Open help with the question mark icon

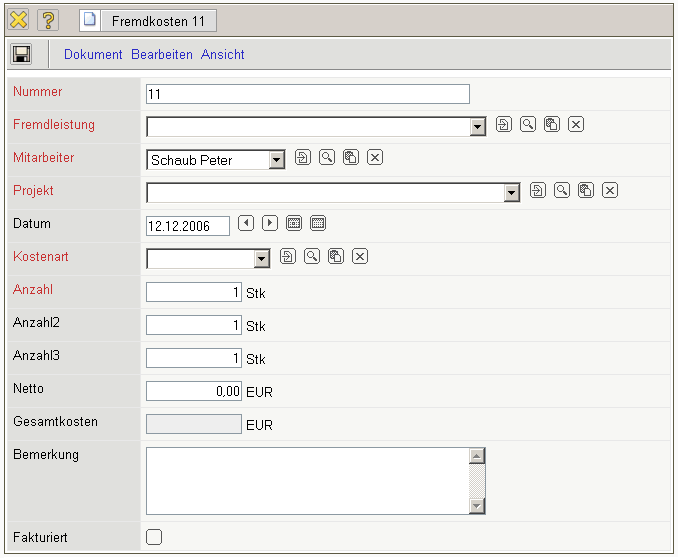pyautogui.click(x=48, y=20)
